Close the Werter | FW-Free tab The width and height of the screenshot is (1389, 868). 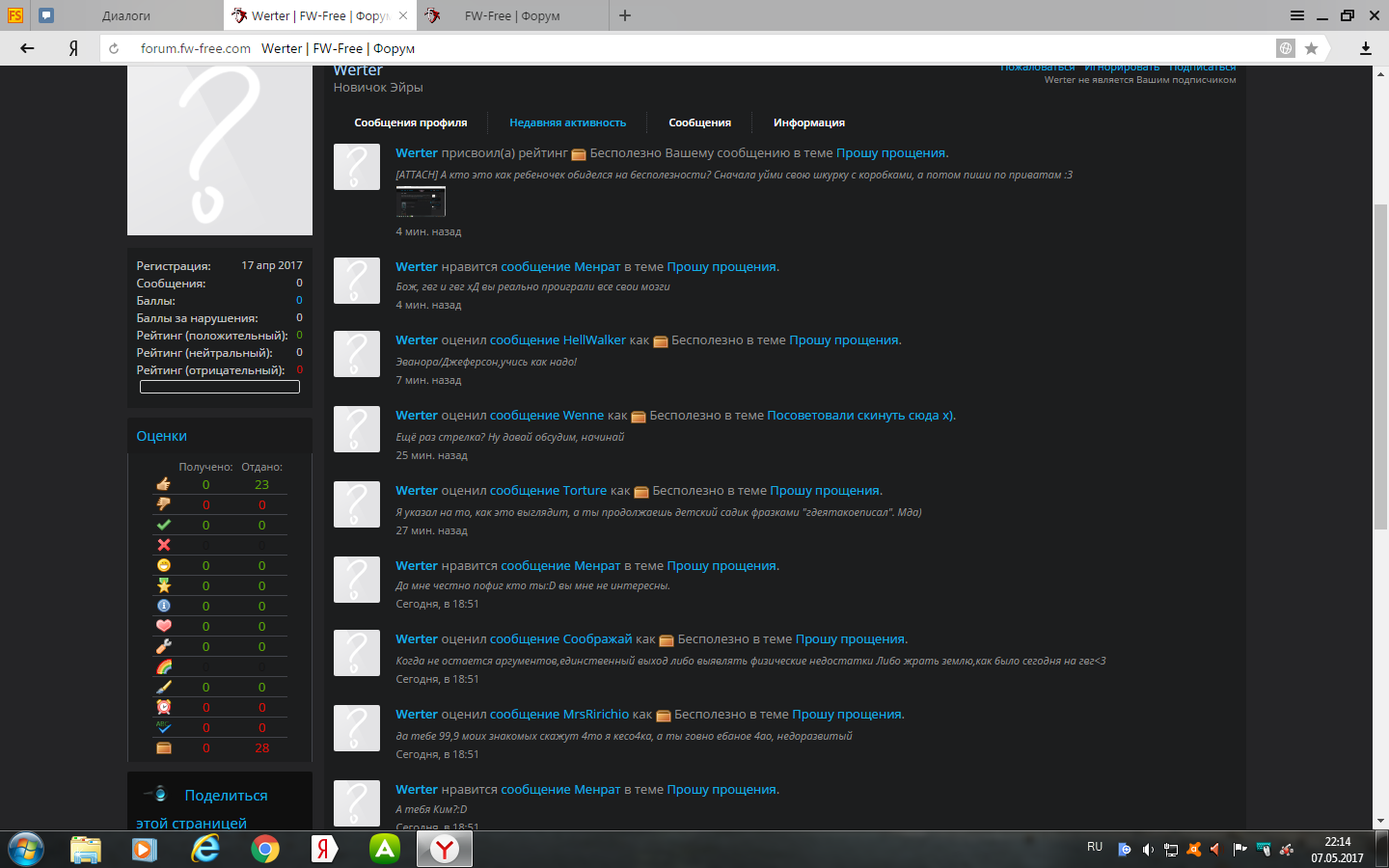click(x=403, y=15)
